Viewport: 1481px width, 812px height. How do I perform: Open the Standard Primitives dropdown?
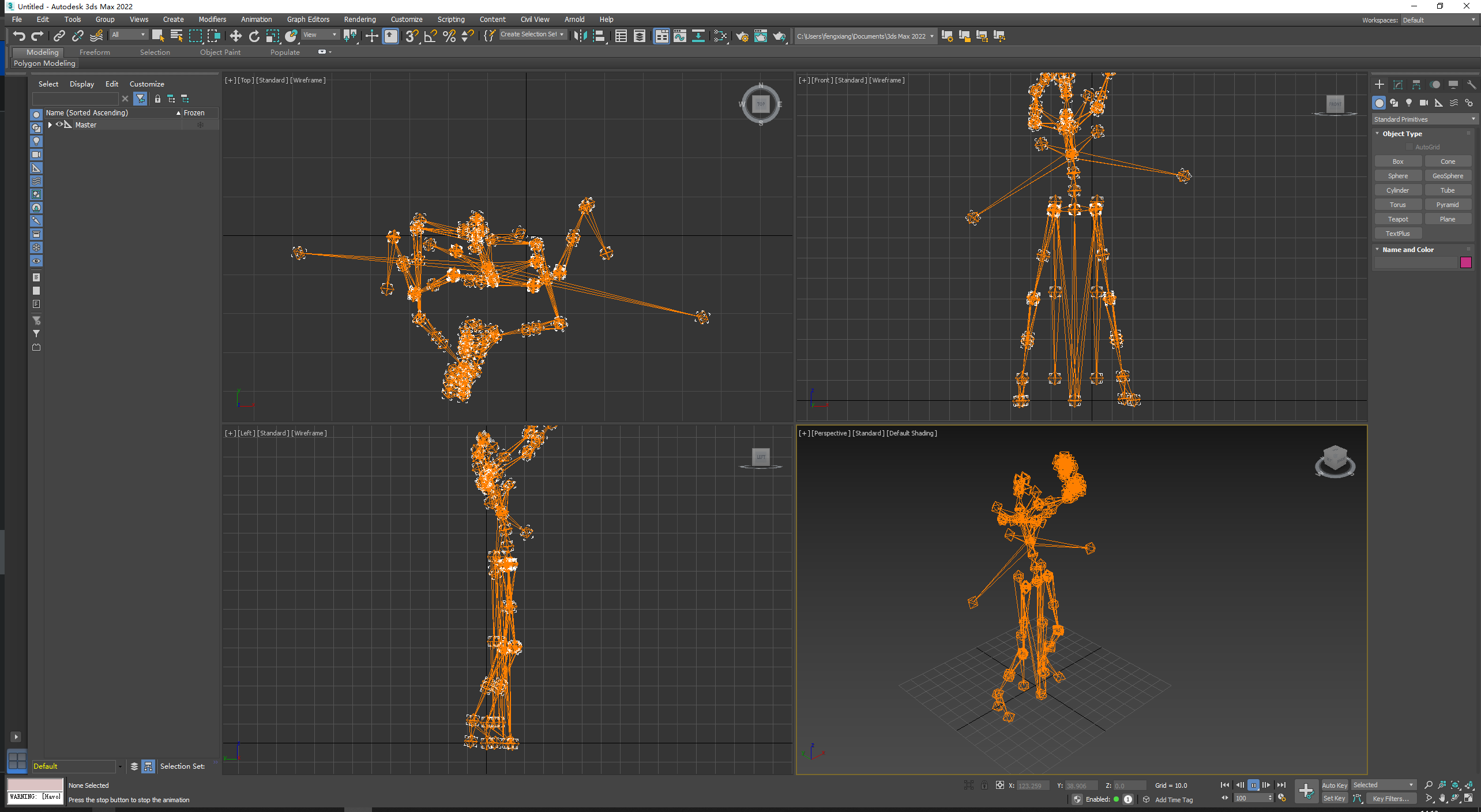(x=1424, y=119)
